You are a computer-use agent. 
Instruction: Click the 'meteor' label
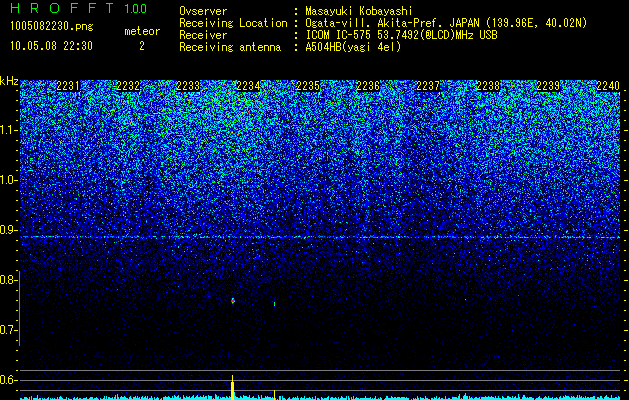pos(142,31)
